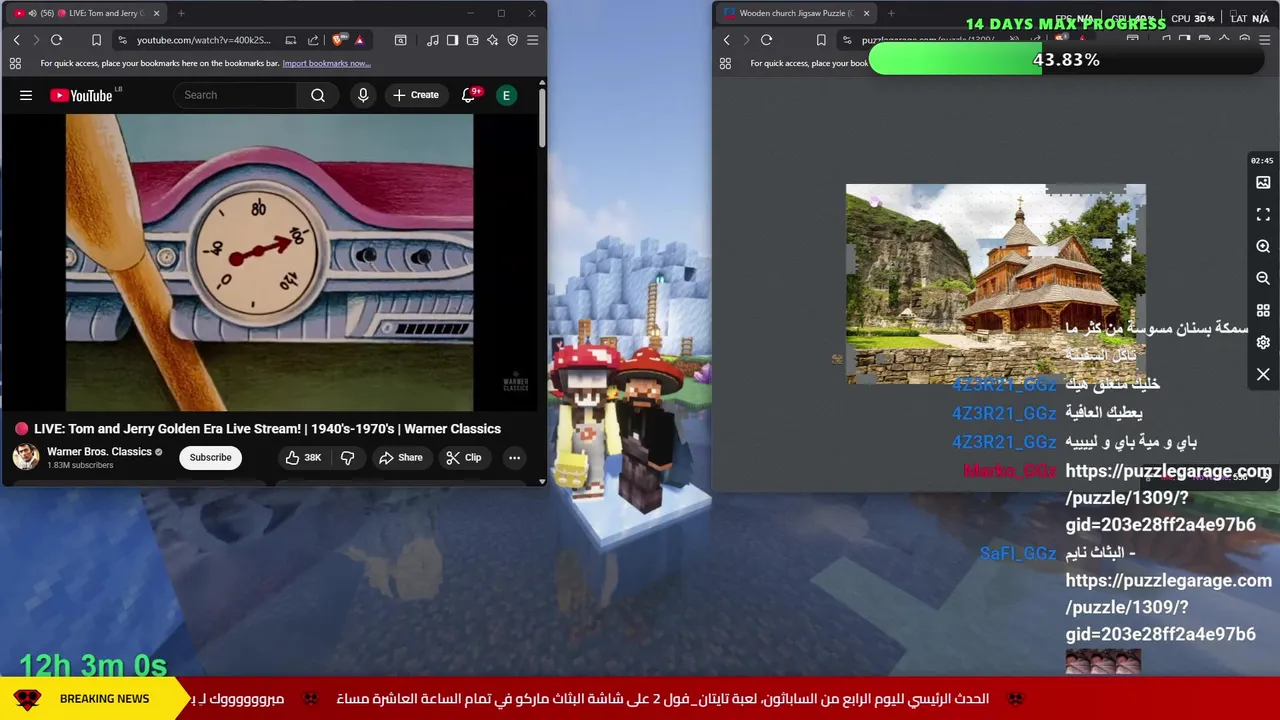Viewport: 1280px width, 720px height.
Task: Toggle the Brave sidebar panel icon
Action: point(452,40)
